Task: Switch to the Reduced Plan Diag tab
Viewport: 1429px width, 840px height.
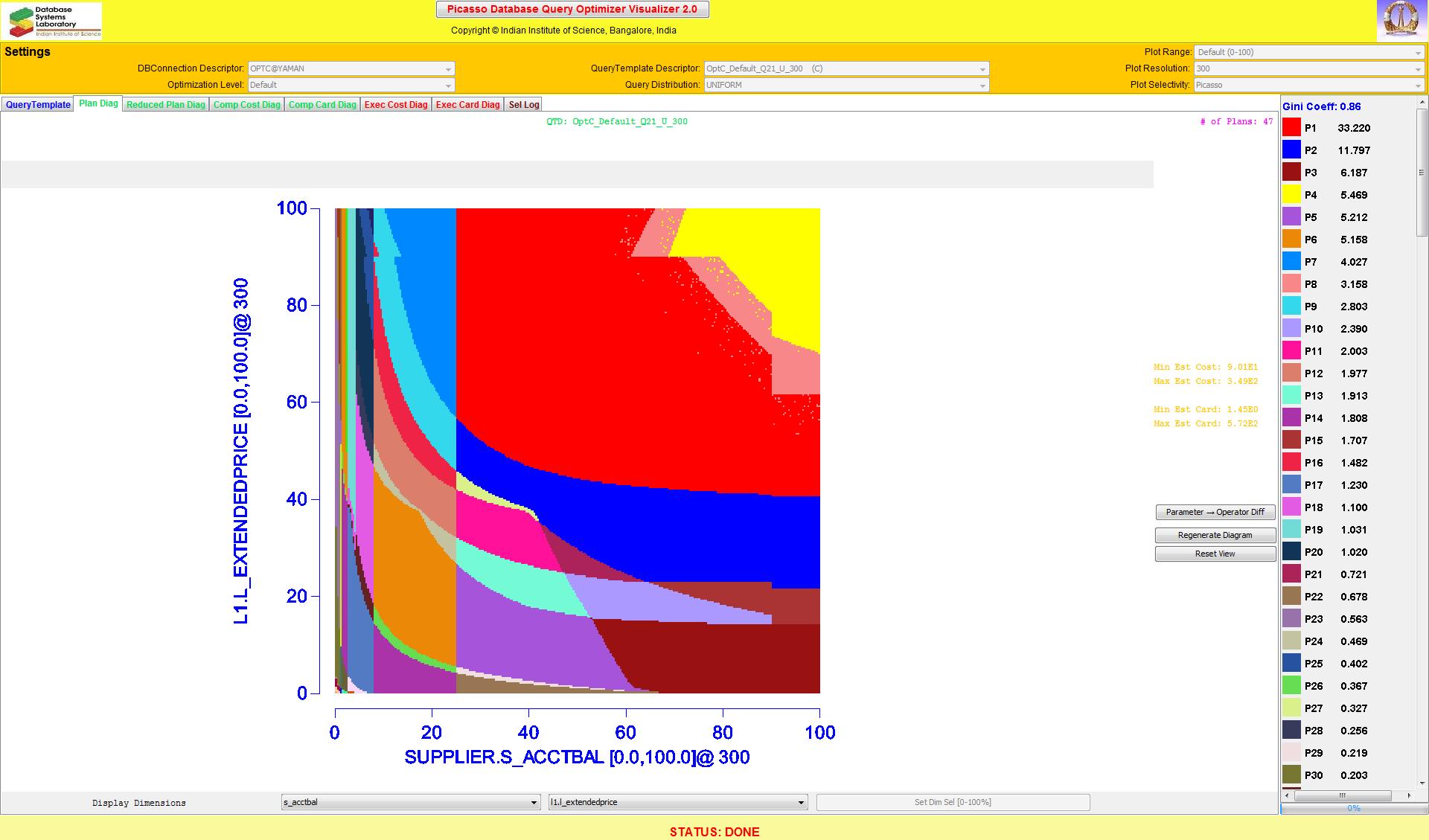Action: click(x=165, y=105)
